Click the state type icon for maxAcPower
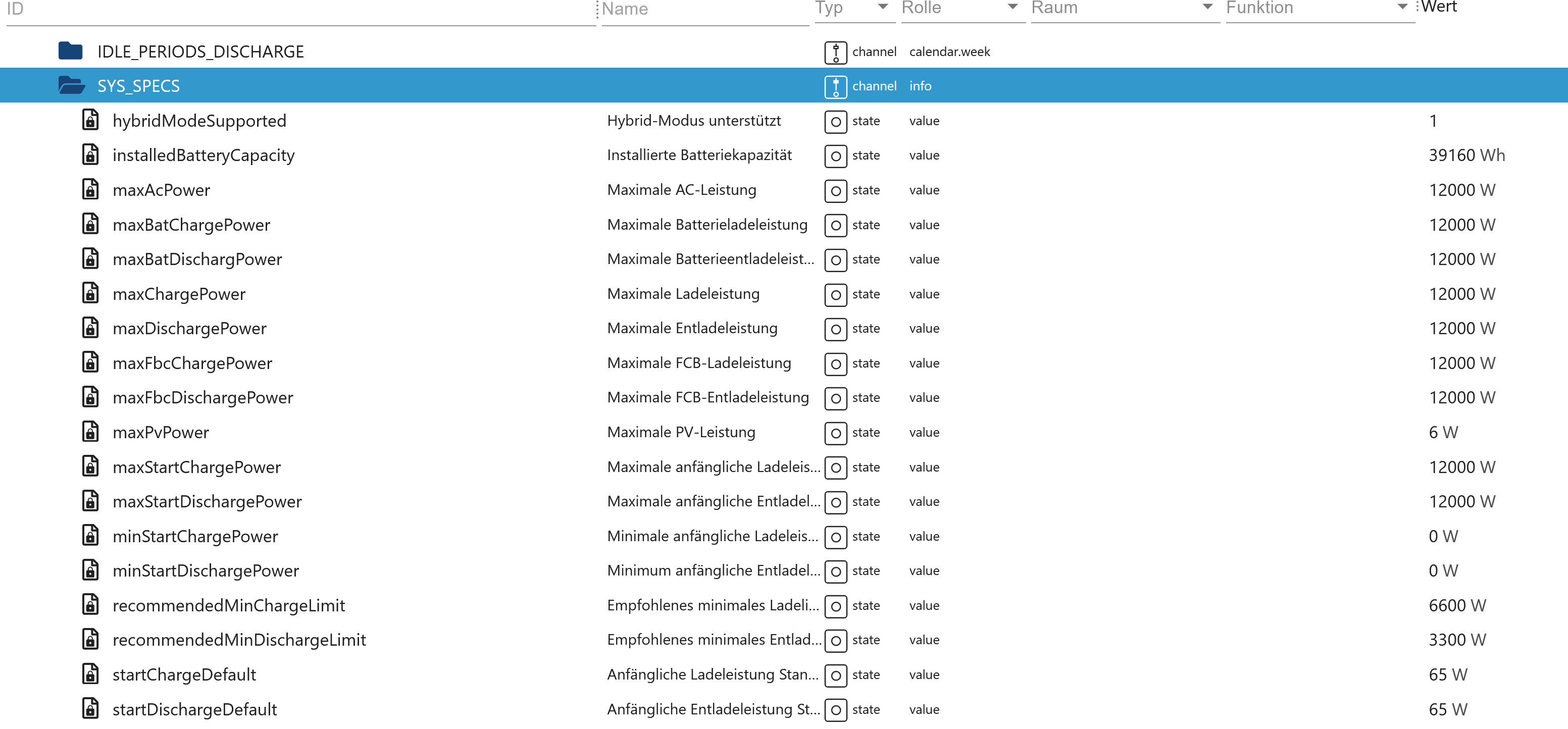 pos(836,191)
